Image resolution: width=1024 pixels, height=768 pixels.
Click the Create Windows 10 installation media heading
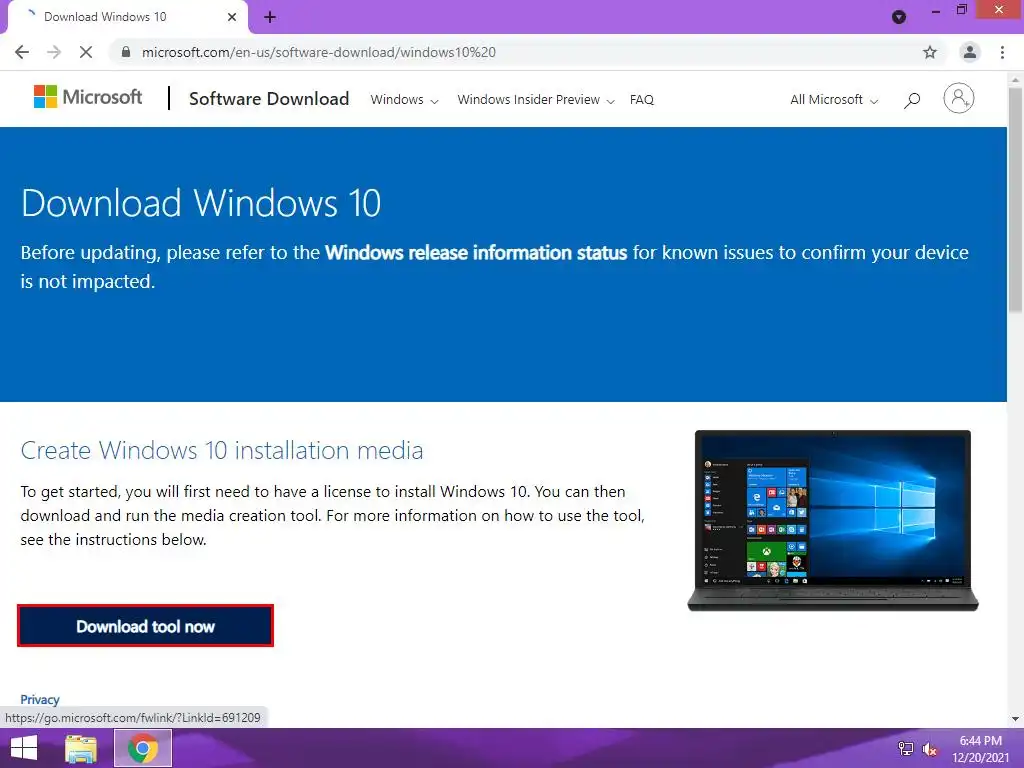click(222, 451)
